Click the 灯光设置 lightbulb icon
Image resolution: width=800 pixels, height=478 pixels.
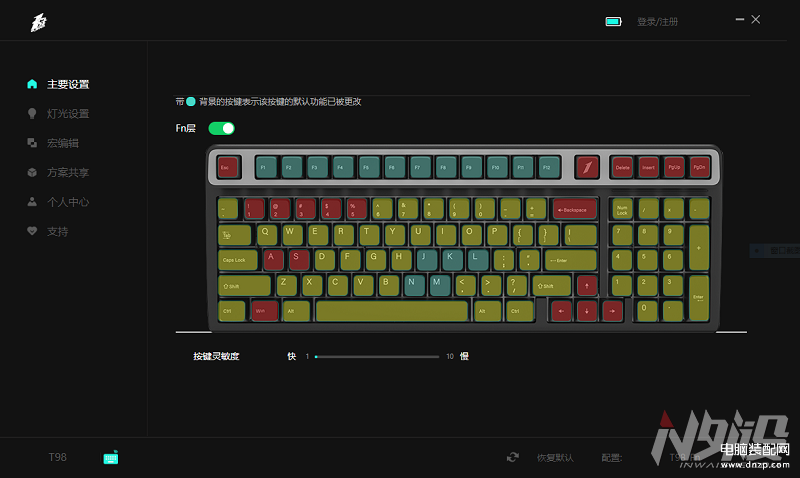click(x=32, y=113)
